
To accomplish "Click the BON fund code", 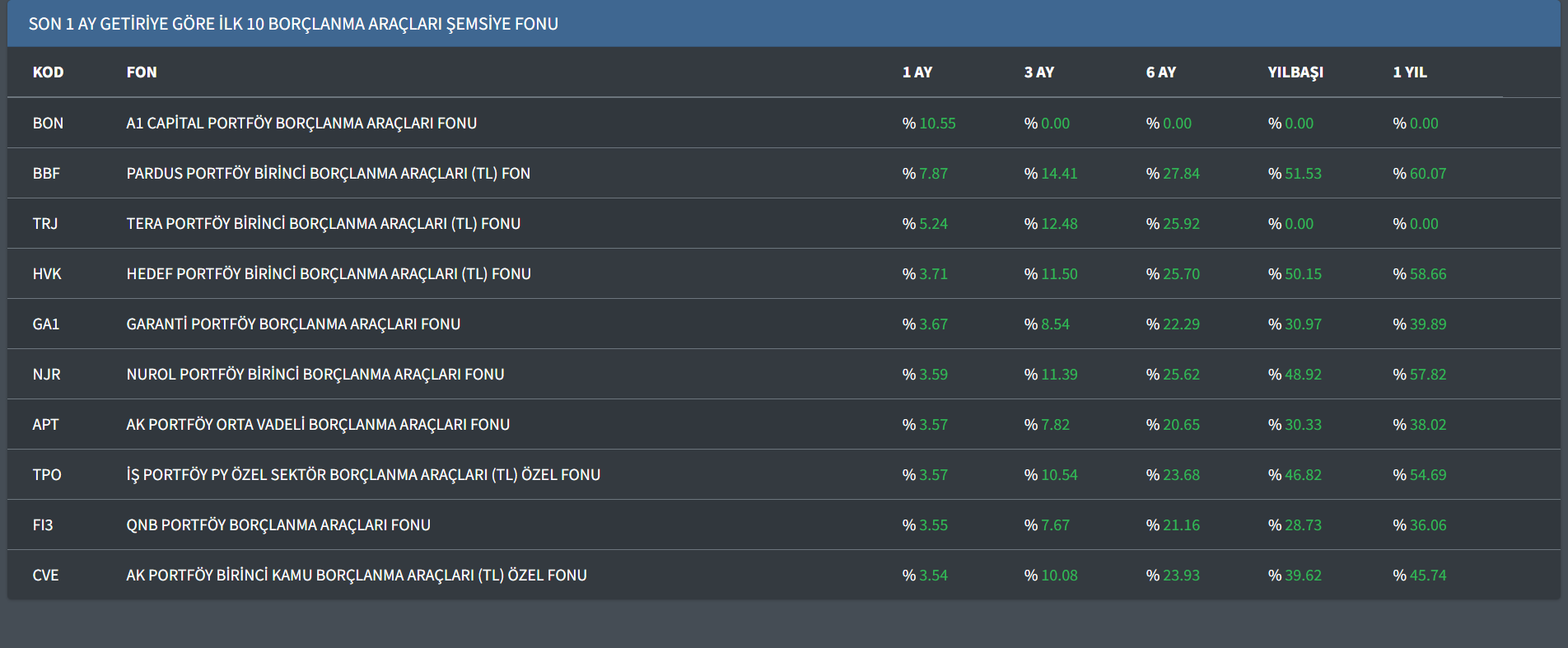I will point(48,124).
